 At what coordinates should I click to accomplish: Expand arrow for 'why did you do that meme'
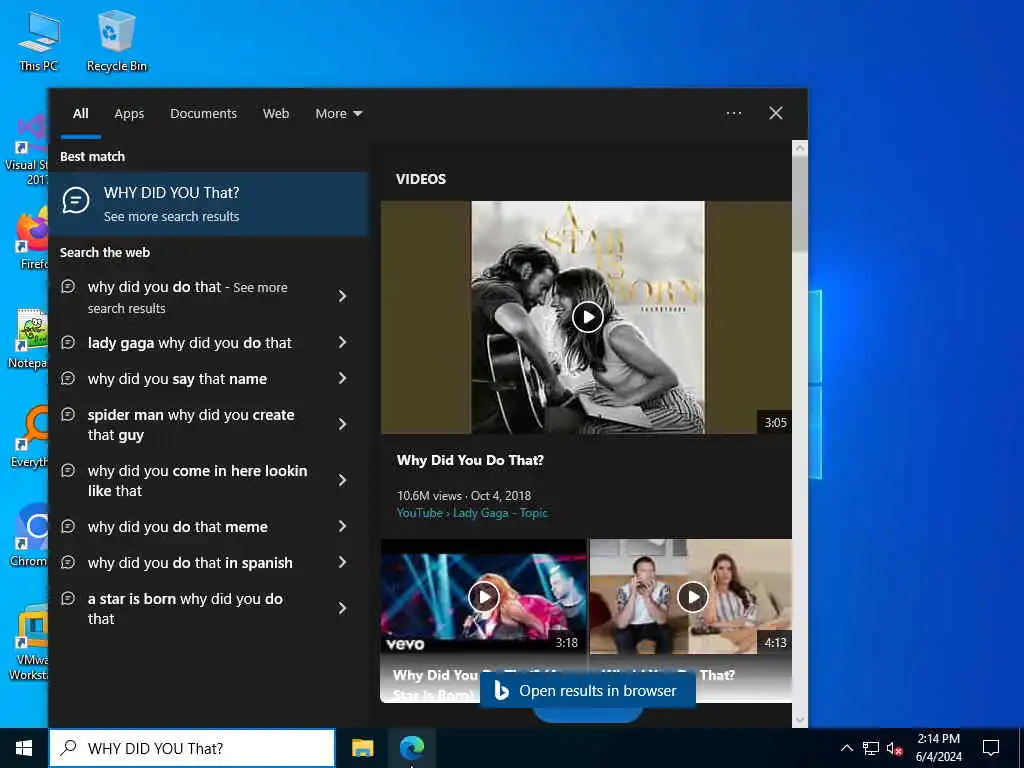click(342, 526)
